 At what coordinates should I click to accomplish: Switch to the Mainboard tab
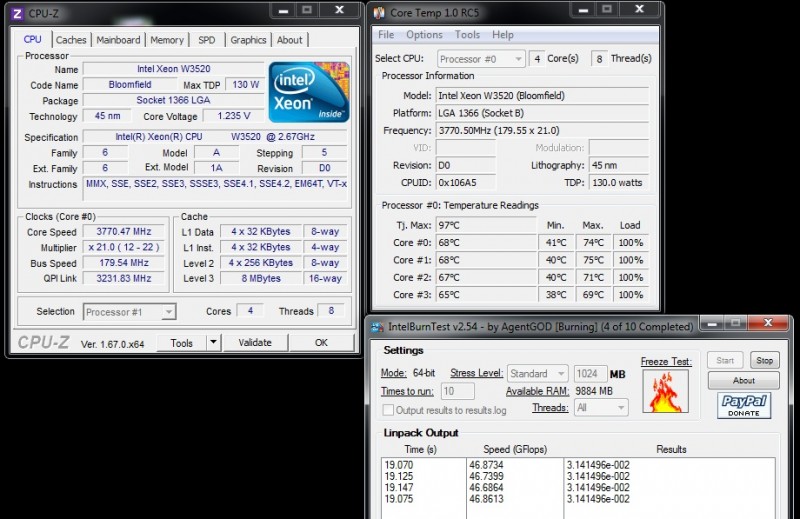click(118, 40)
